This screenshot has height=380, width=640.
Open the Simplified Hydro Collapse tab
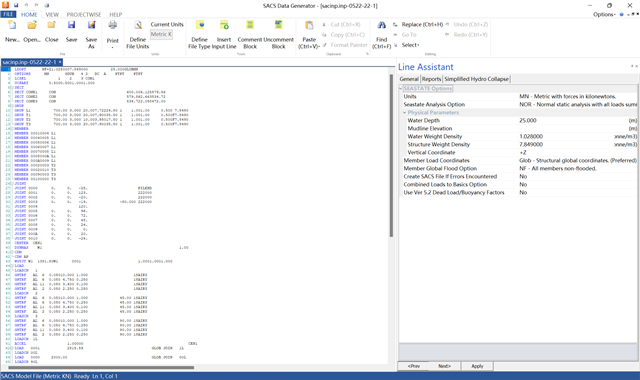click(476, 79)
